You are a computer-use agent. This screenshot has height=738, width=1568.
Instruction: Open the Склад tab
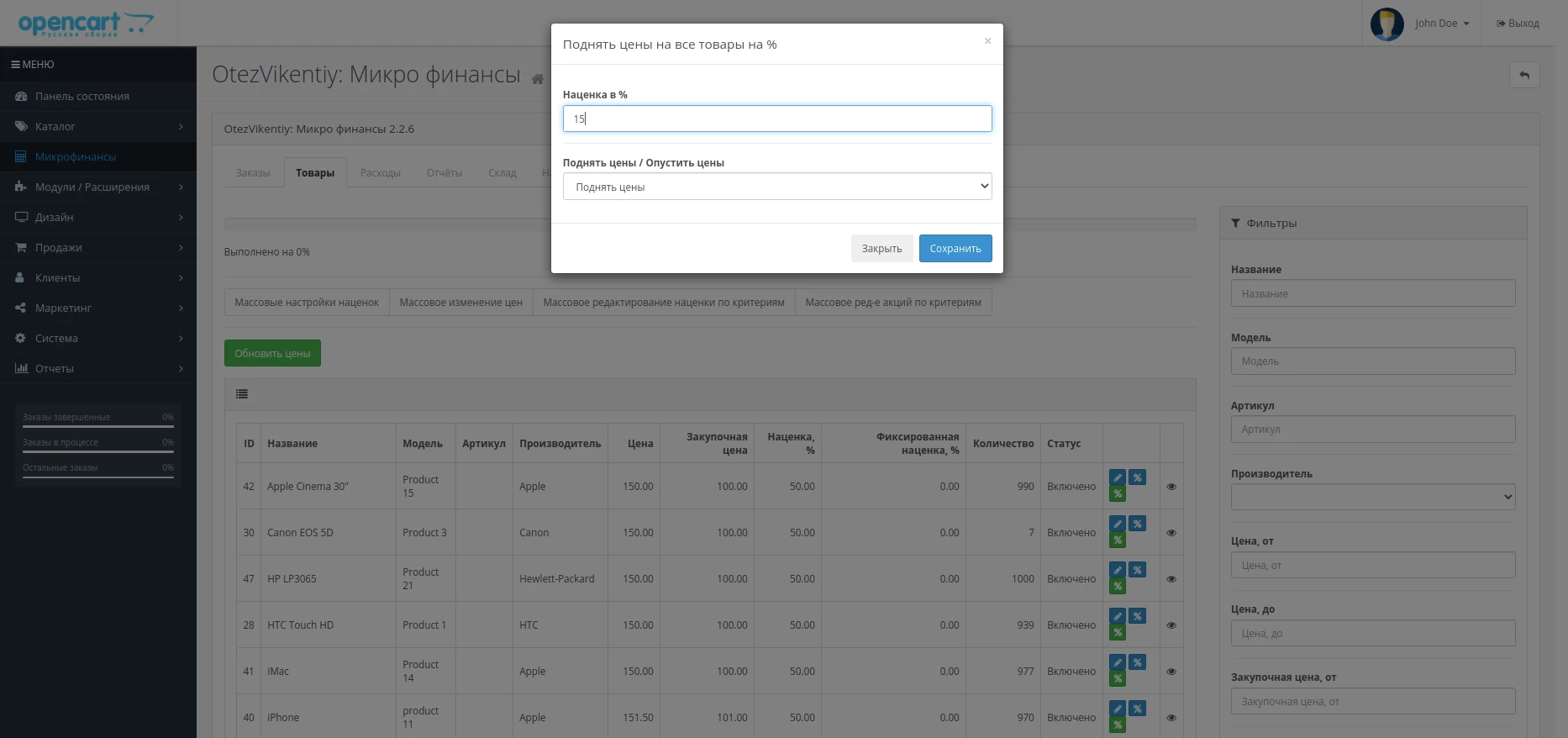tap(502, 173)
